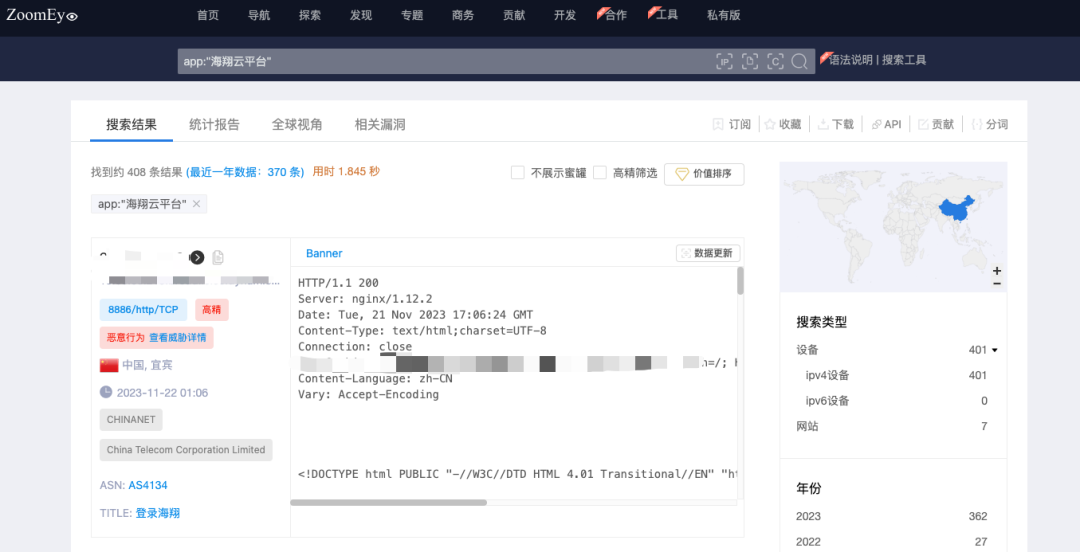Click the 贡献 contribute icon

(x=923, y=124)
